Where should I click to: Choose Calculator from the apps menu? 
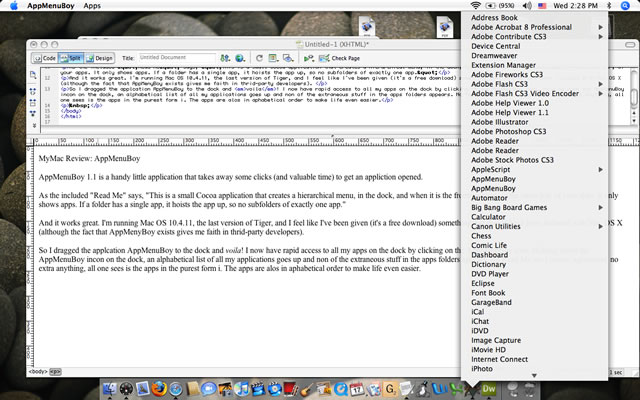tap(534, 217)
